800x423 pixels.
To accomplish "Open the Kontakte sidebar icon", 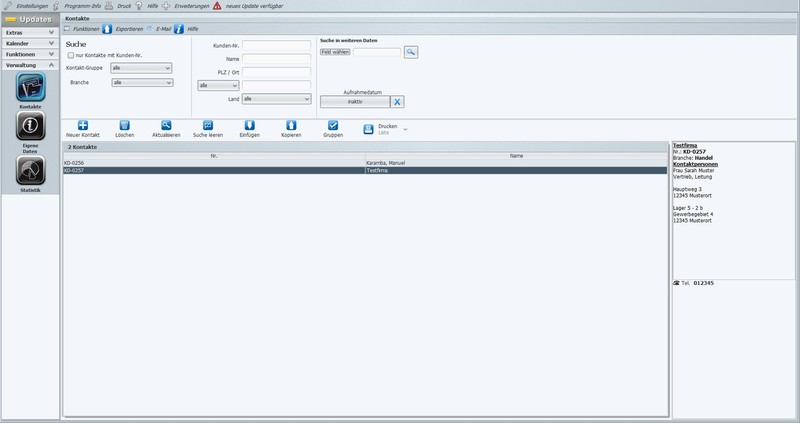I will point(31,87).
